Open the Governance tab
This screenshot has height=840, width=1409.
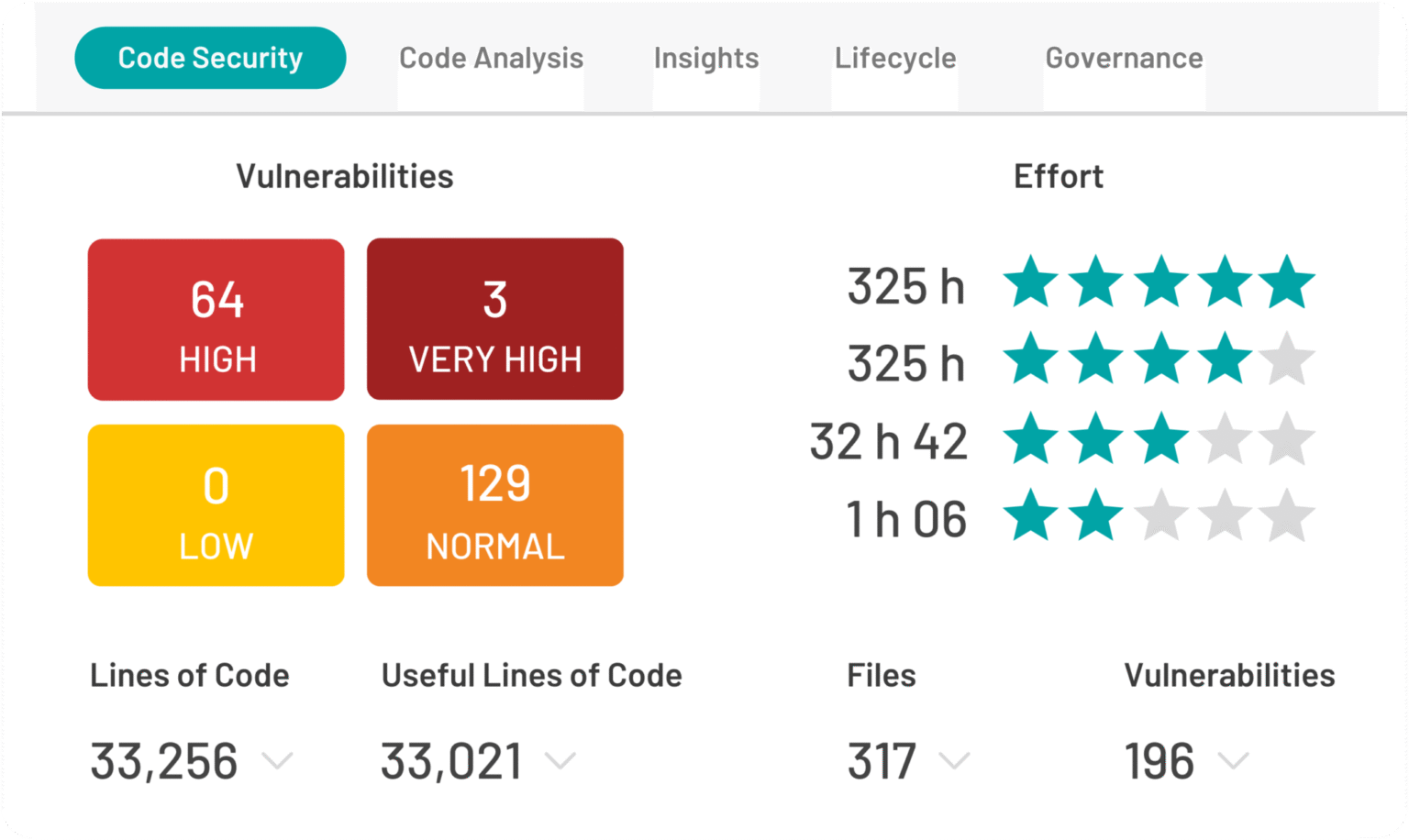tap(1124, 57)
